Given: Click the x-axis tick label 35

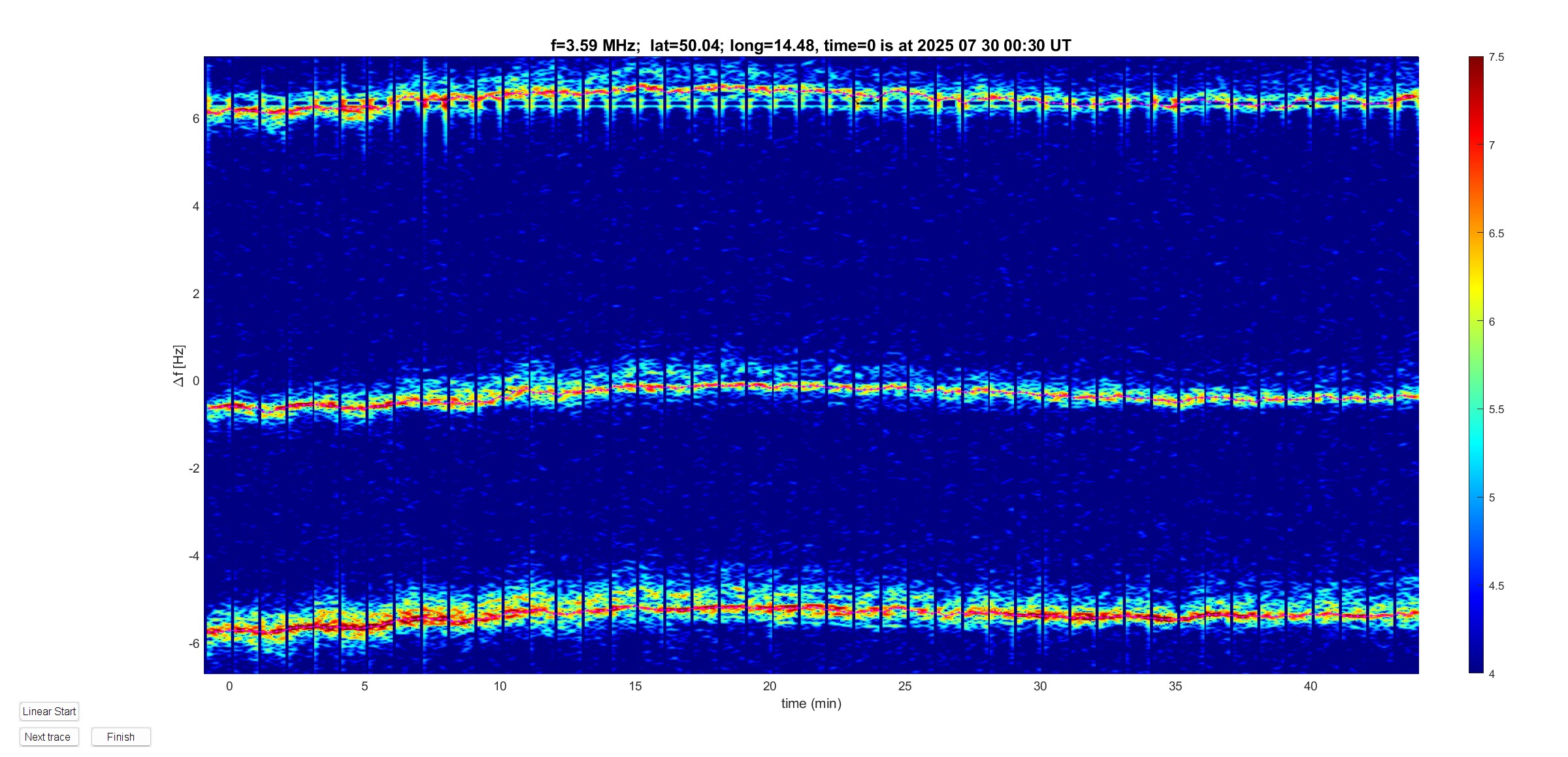Looking at the screenshot, I should click(x=1175, y=686).
